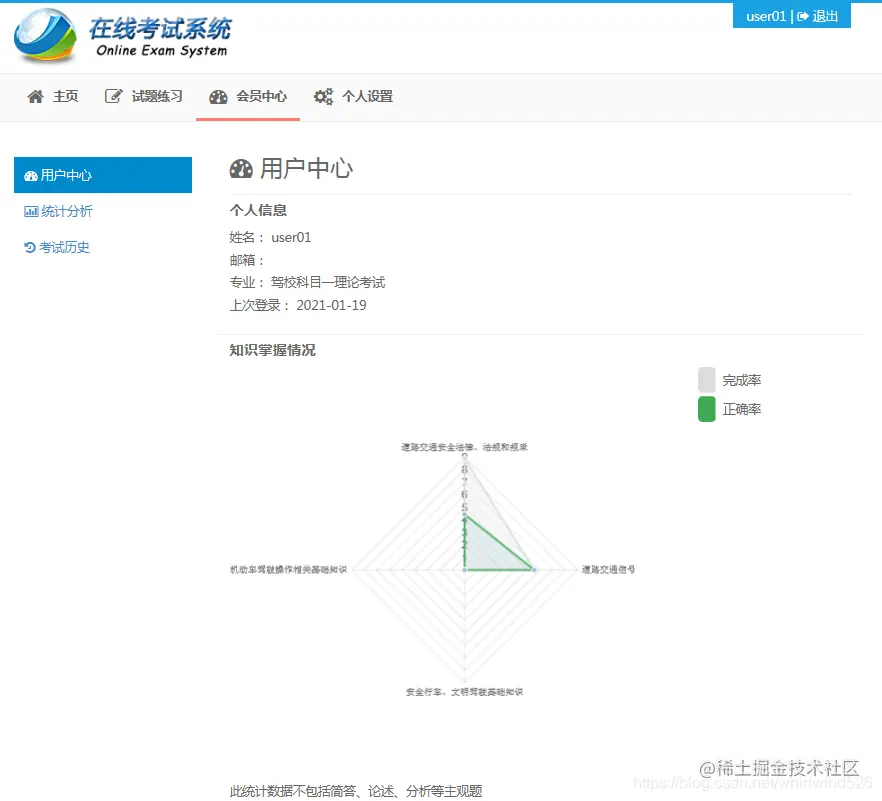
Task: Click the pencil edit icon beside 试题练习
Action: coord(114,96)
